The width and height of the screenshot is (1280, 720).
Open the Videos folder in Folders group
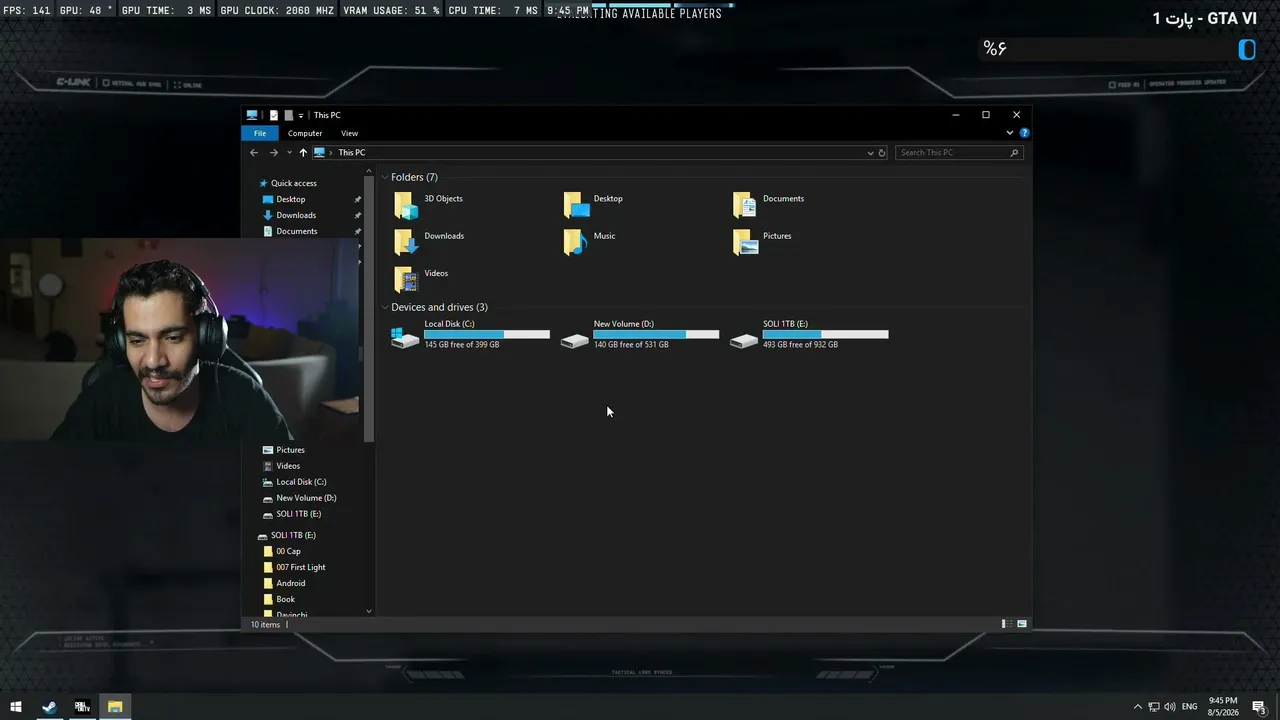tap(421, 278)
